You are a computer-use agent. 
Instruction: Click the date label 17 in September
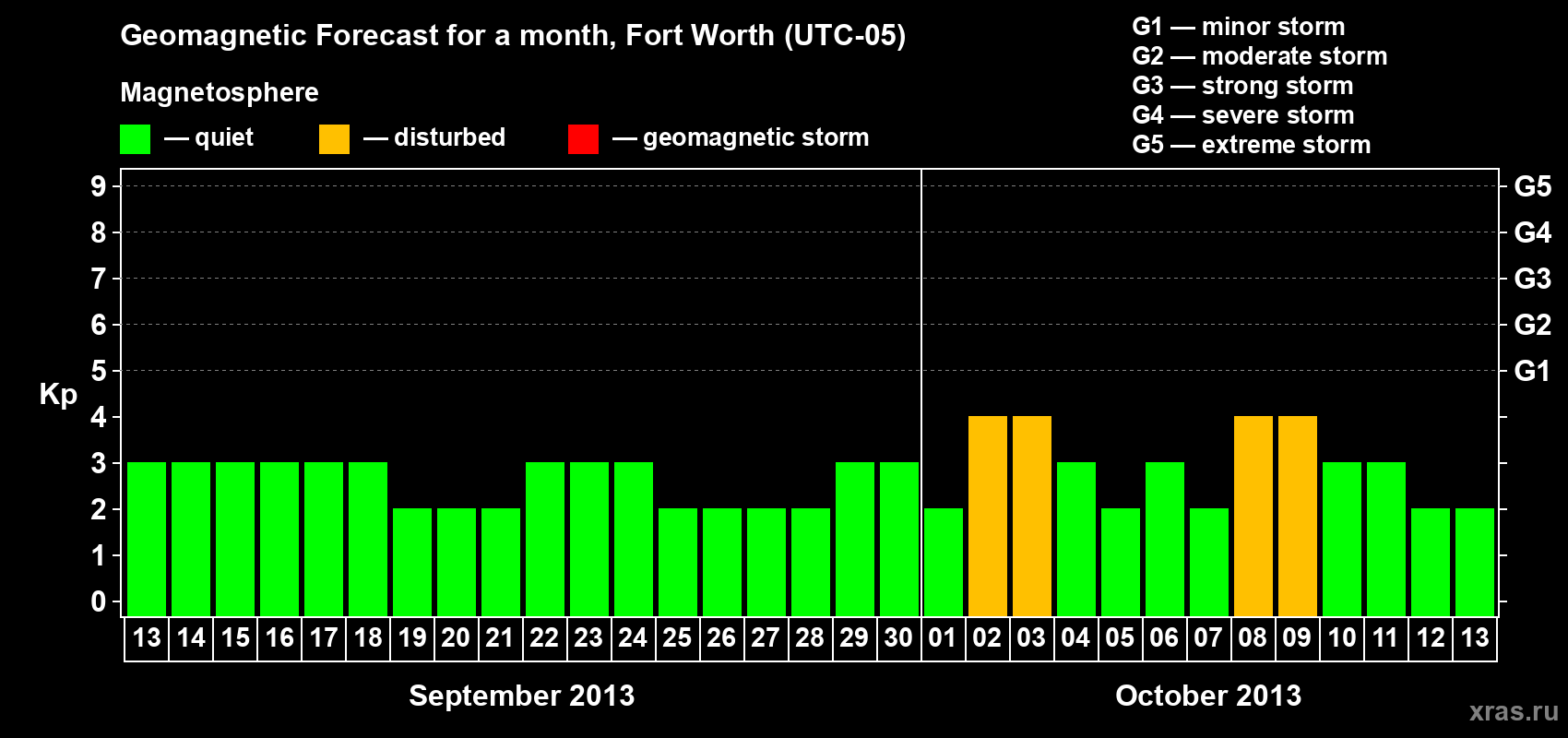point(324,637)
